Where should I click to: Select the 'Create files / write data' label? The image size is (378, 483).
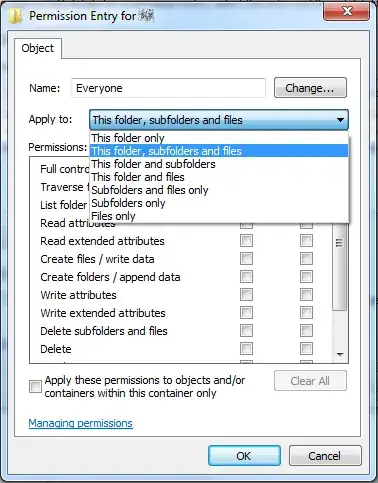click(x=97, y=259)
